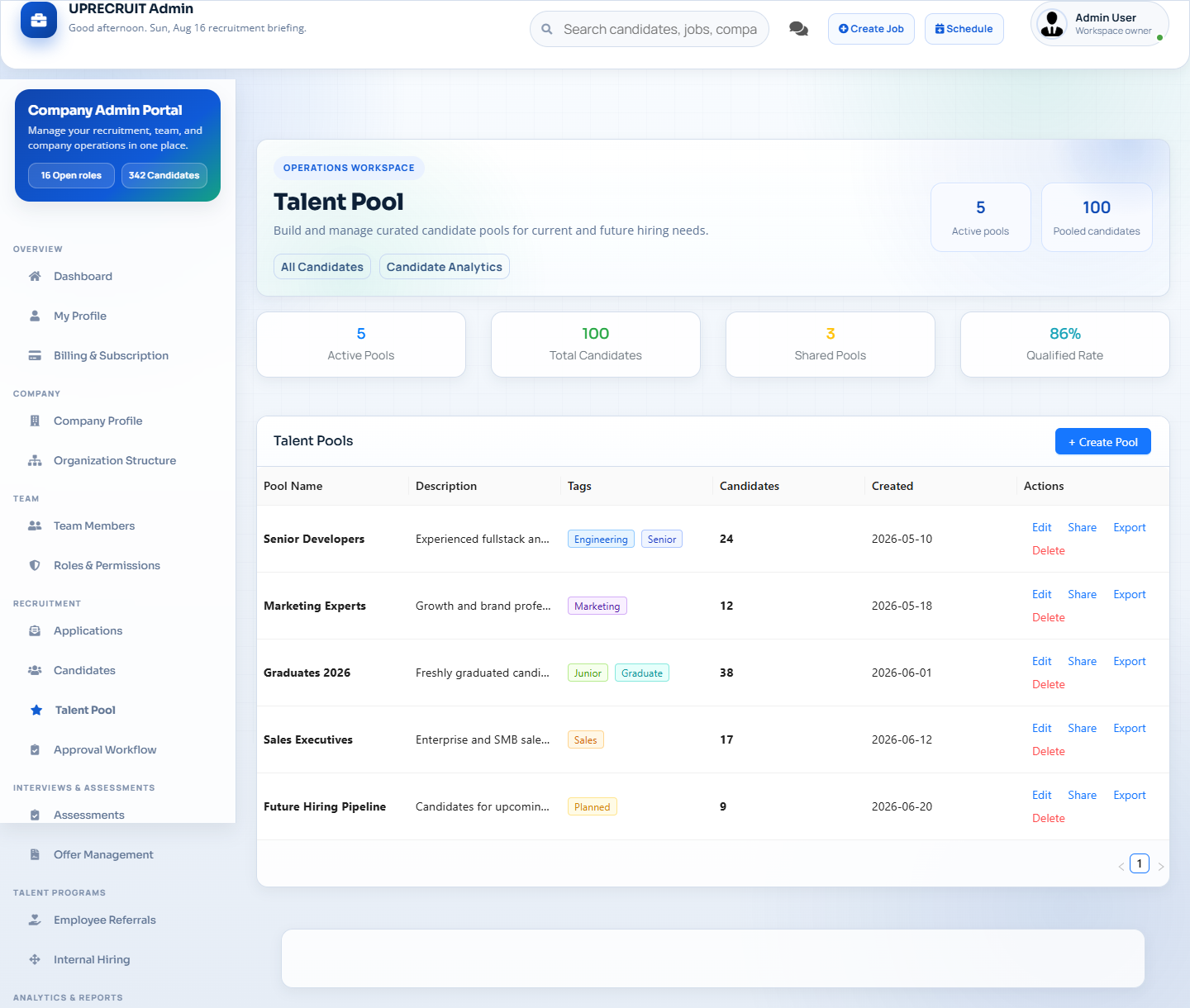Delete the Marketing Experts pool
Viewport: 1190px width, 1008px height.
[x=1048, y=617]
